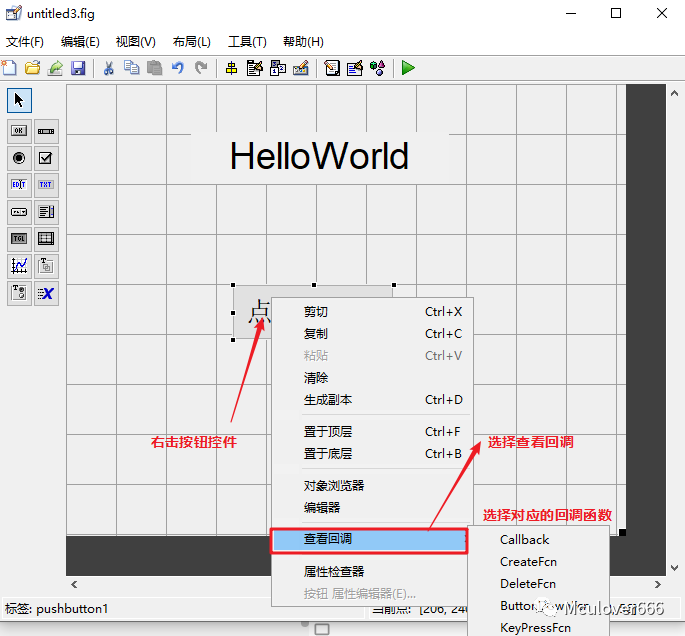This screenshot has height=636, width=685.
Task: Click the vertical scrollbar down arrow
Action: pyautogui.click(x=675, y=568)
